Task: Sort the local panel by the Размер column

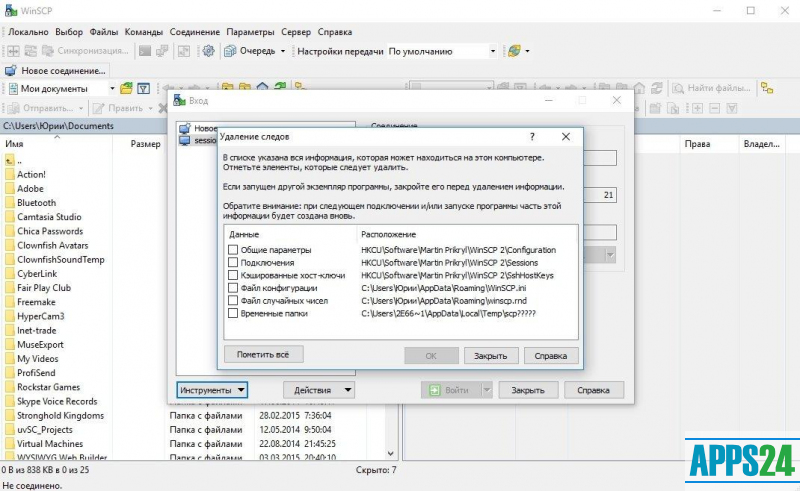Action: click(x=145, y=144)
